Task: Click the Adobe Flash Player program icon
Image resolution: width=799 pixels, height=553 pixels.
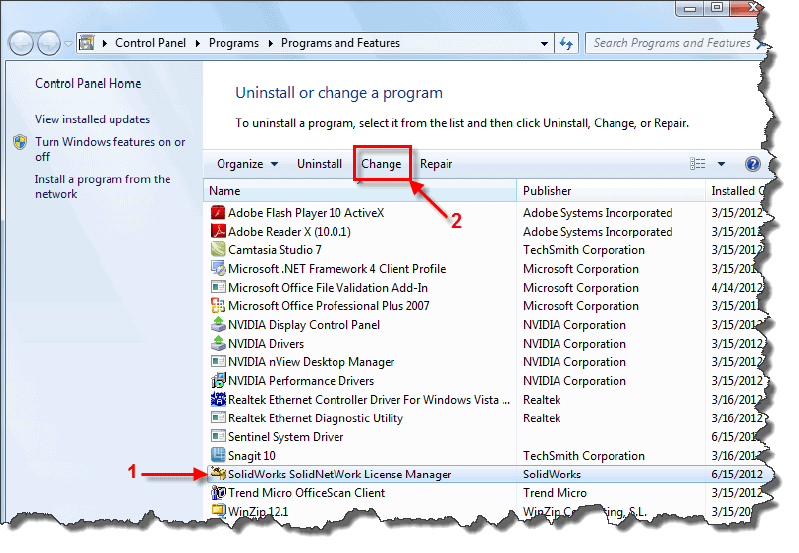Action: click(x=219, y=213)
